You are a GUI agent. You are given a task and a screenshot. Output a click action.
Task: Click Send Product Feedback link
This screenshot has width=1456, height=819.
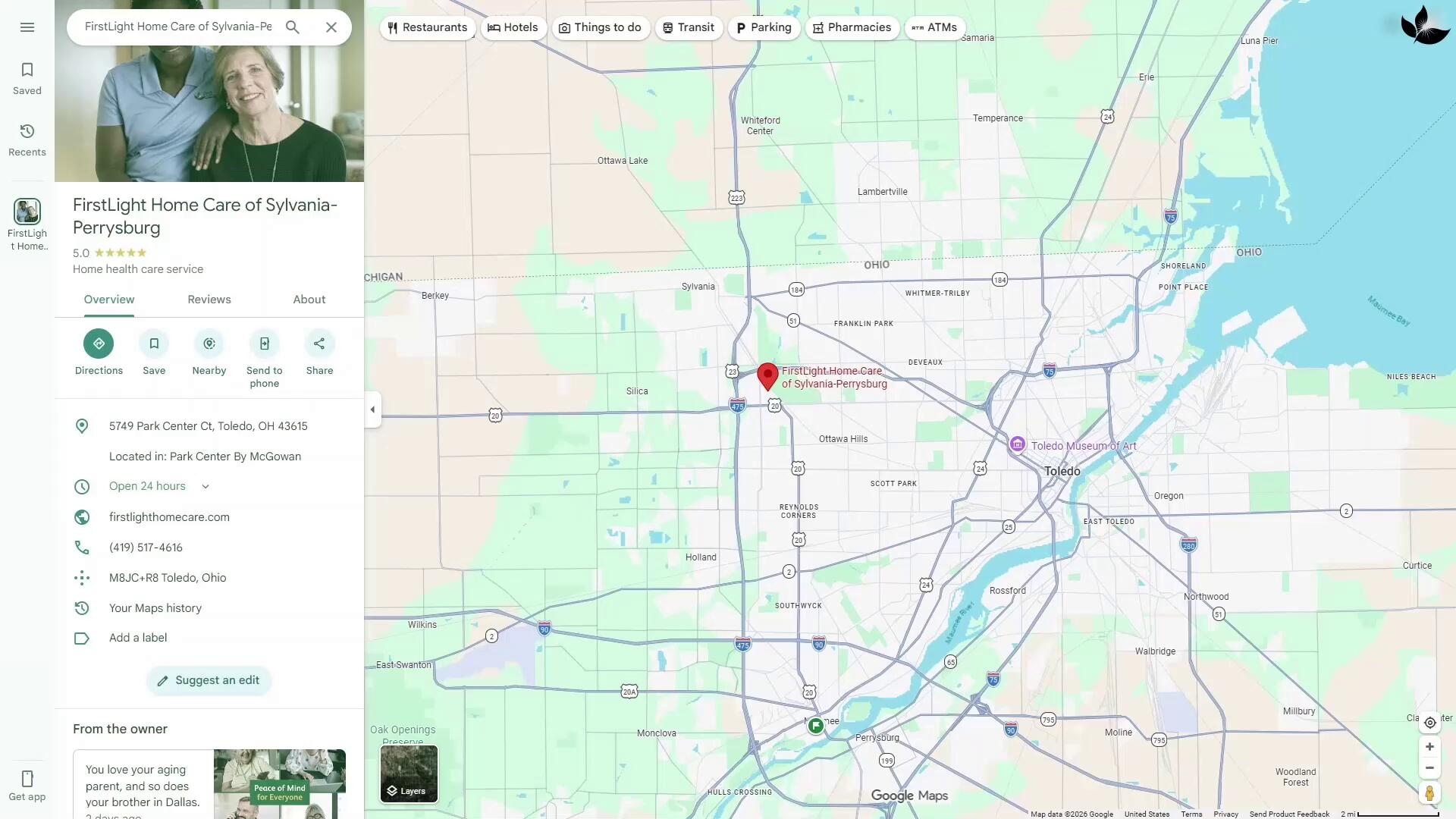tap(1289, 814)
